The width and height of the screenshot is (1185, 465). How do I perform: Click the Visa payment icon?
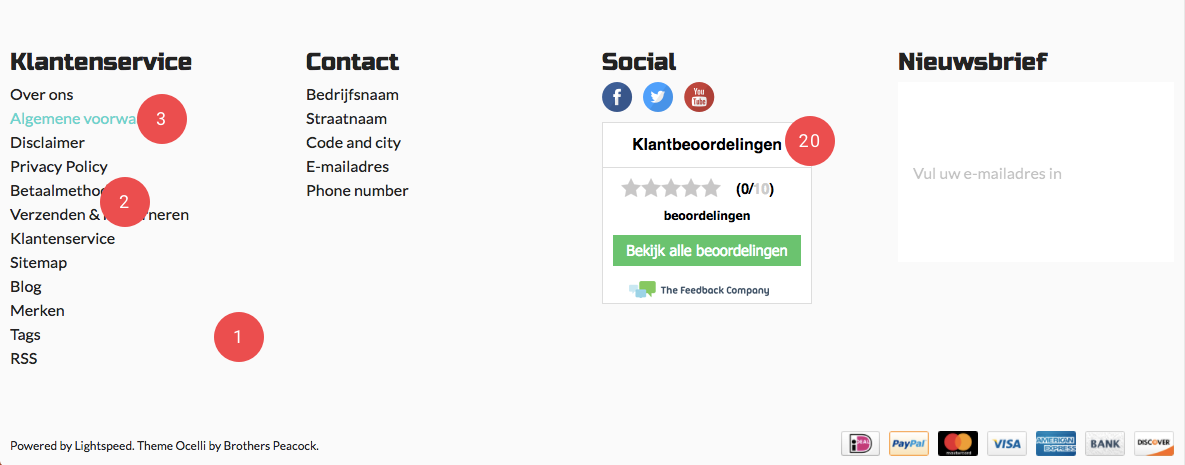tap(1007, 443)
